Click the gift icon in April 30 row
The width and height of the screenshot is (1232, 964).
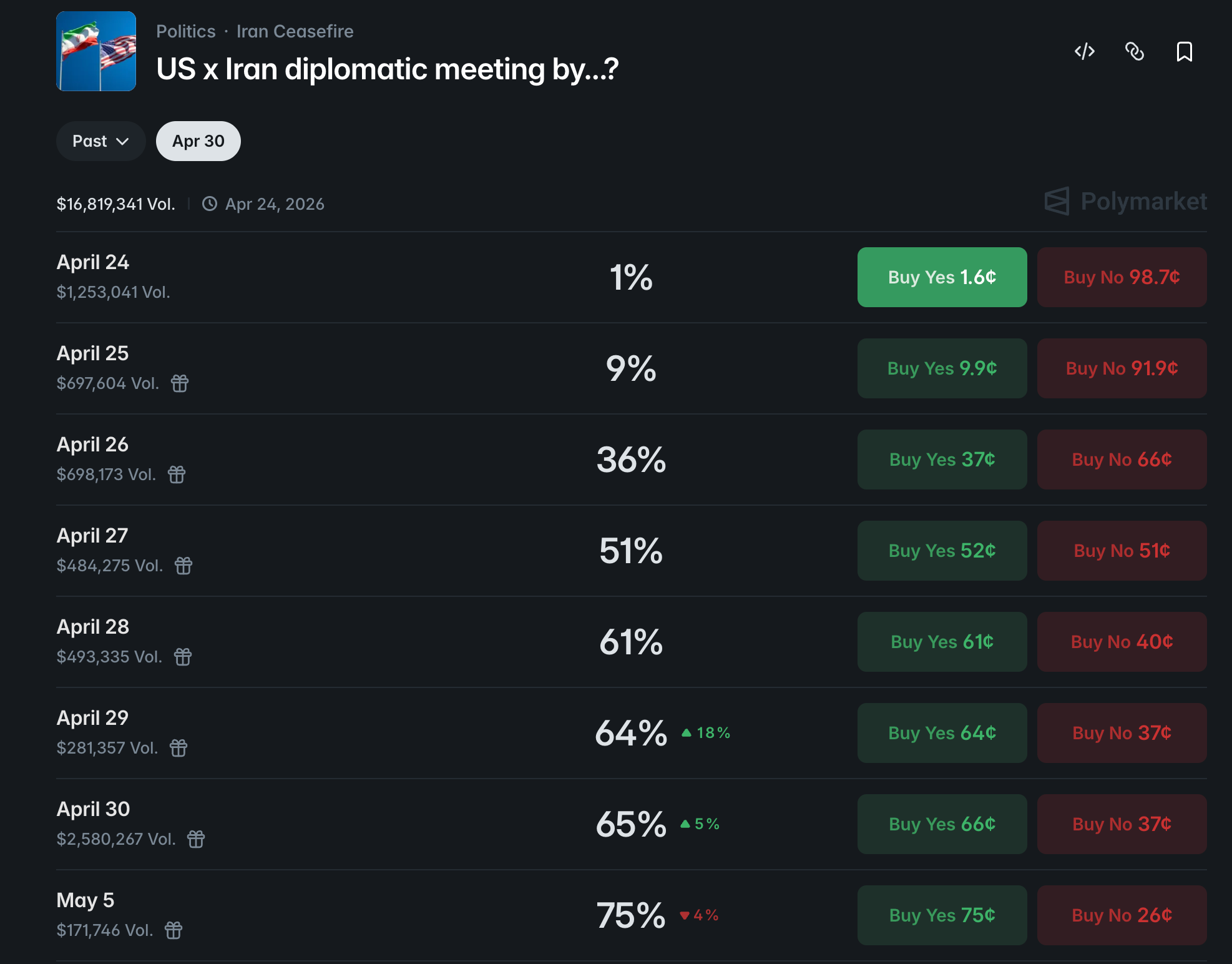coord(196,839)
